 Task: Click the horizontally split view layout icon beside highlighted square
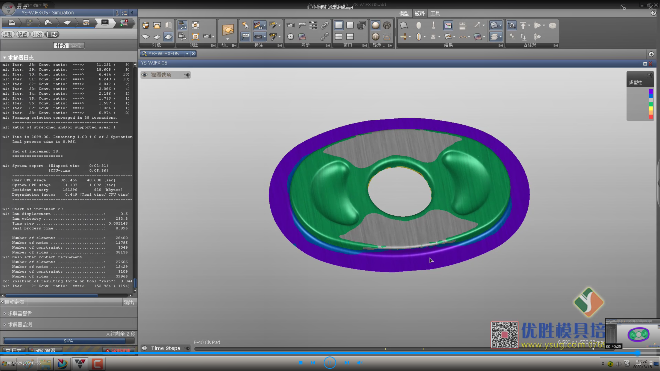click(339, 37)
